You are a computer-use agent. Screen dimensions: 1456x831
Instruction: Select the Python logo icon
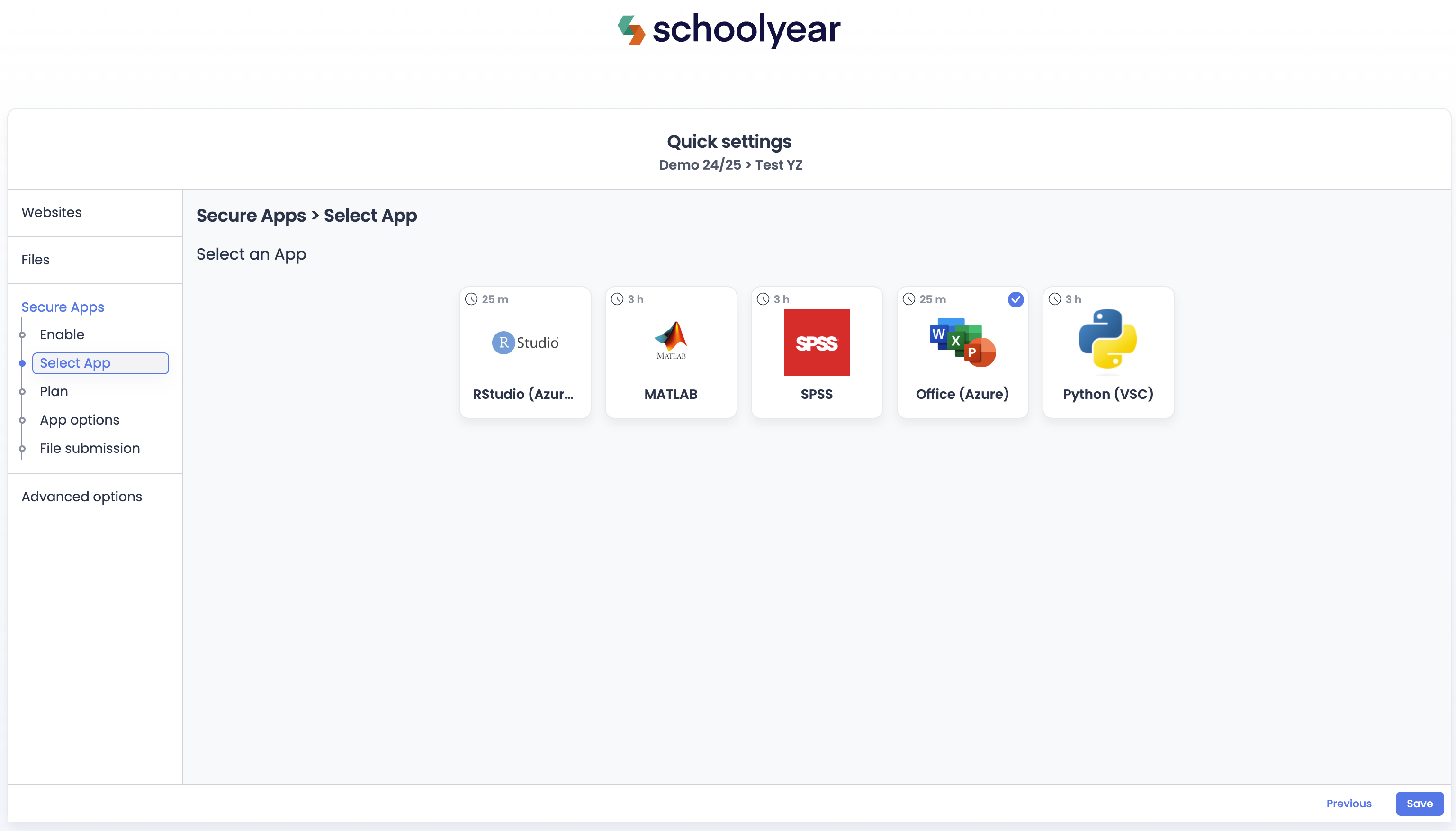coord(1108,340)
